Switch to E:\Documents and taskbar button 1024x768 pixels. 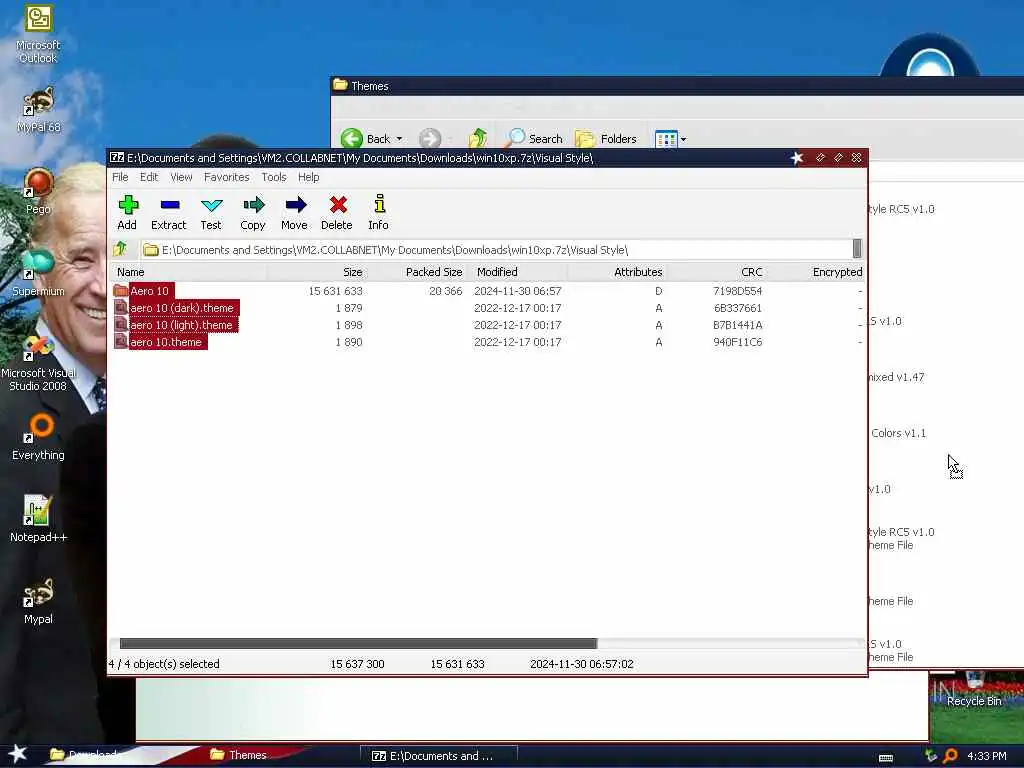pos(439,756)
